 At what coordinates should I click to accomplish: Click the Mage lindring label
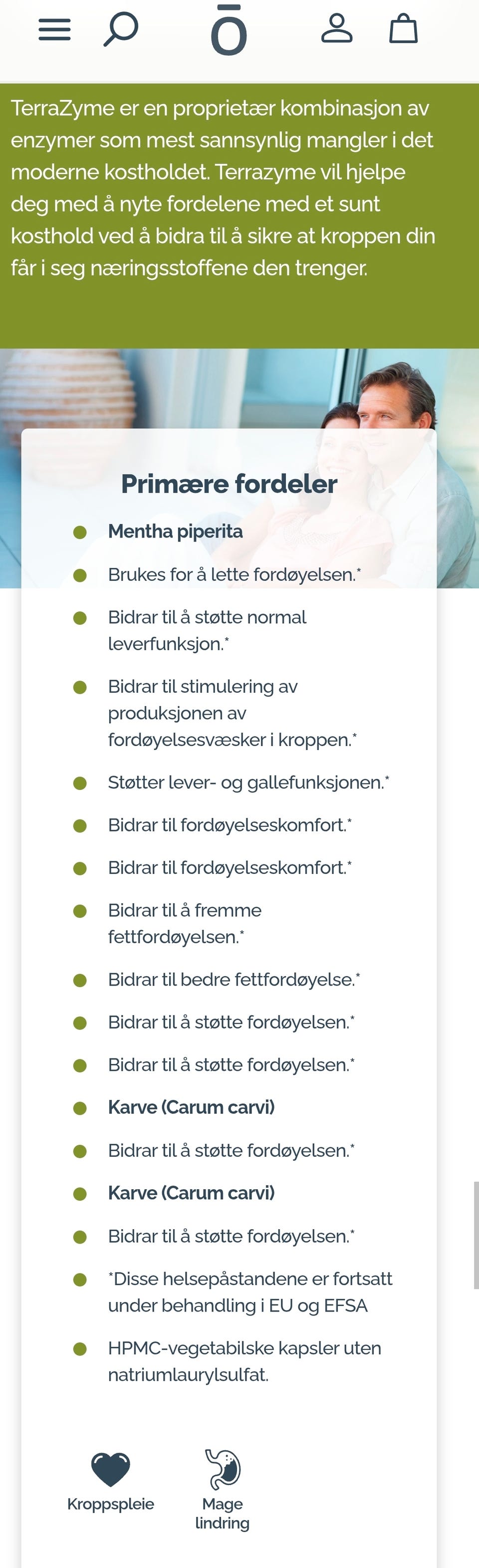click(222, 1513)
